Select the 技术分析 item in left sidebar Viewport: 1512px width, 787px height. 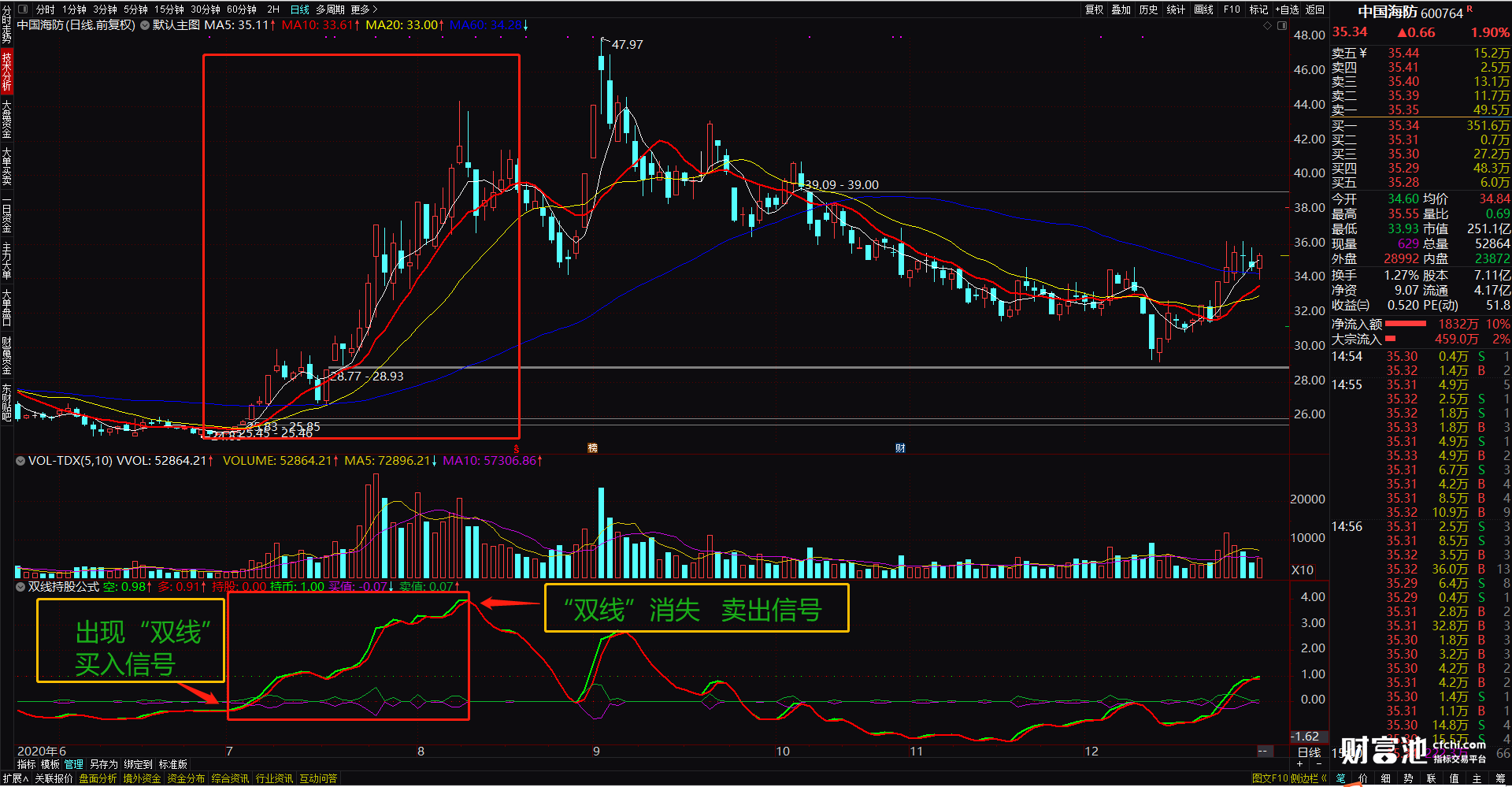(6, 71)
